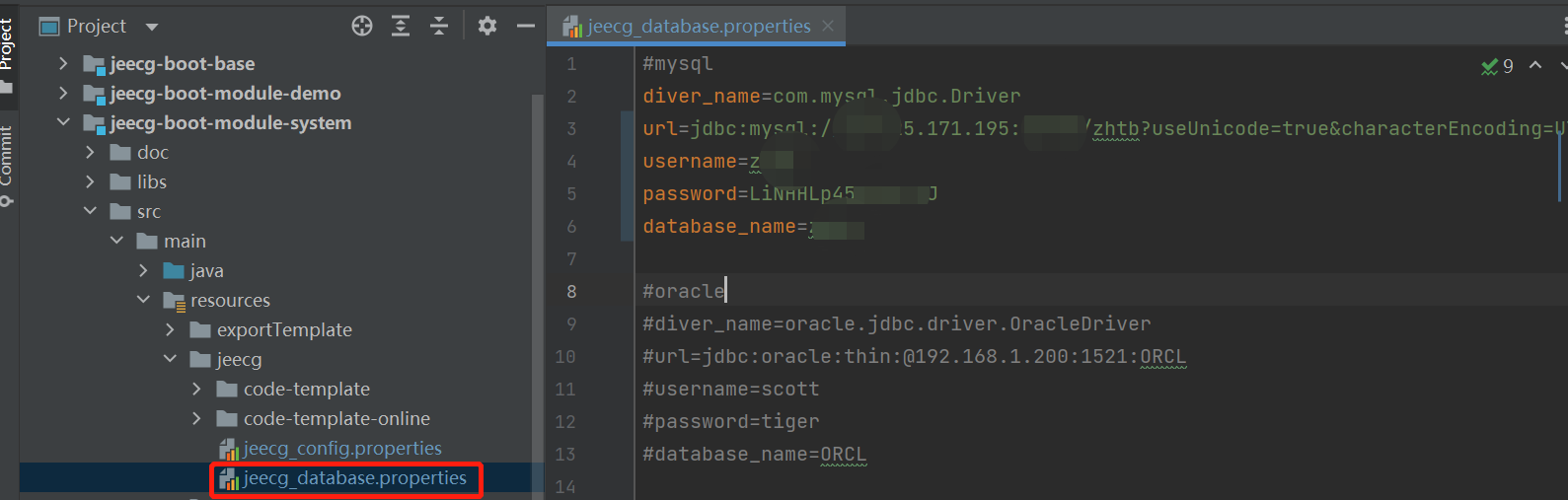The height and width of the screenshot is (500, 1568).
Task: Click the #url=jdbc:oracle:thin line
Action: click(915, 357)
